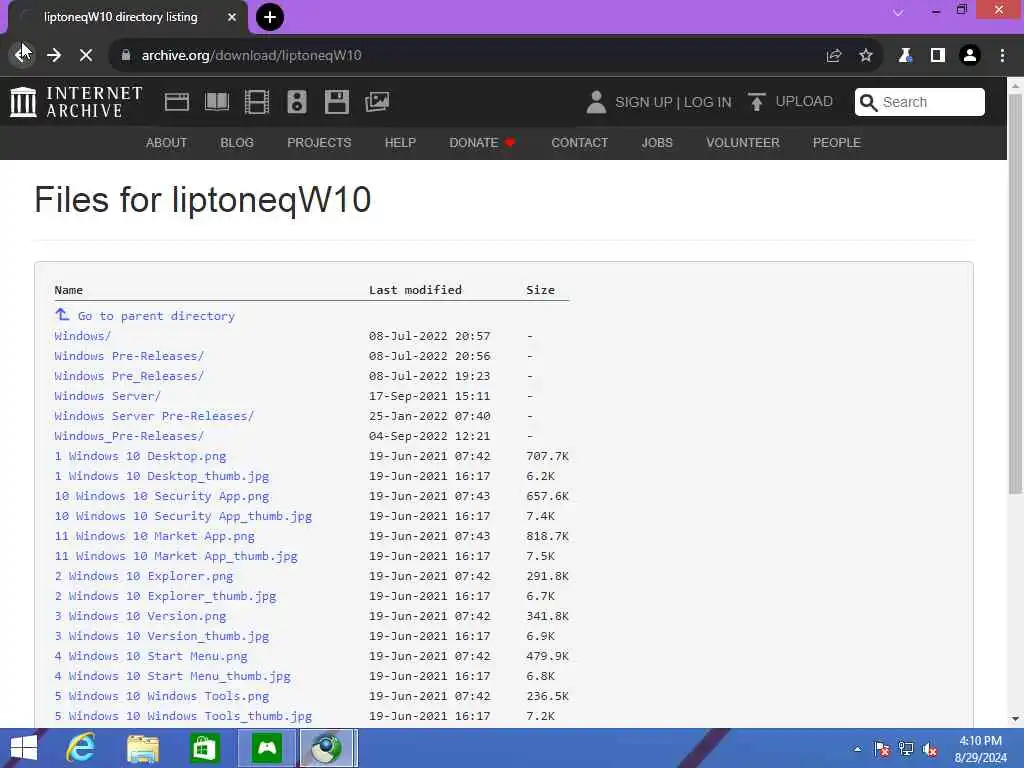Toggle the browser side panel icon
Screen dimensions: 1024x768
(x=938, y=56)
